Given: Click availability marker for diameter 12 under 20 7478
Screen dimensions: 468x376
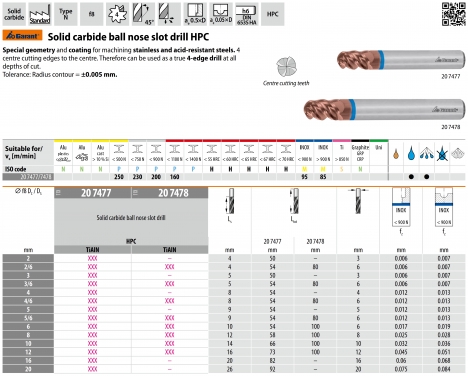Looking at the screenshot, I should [170, 352].
